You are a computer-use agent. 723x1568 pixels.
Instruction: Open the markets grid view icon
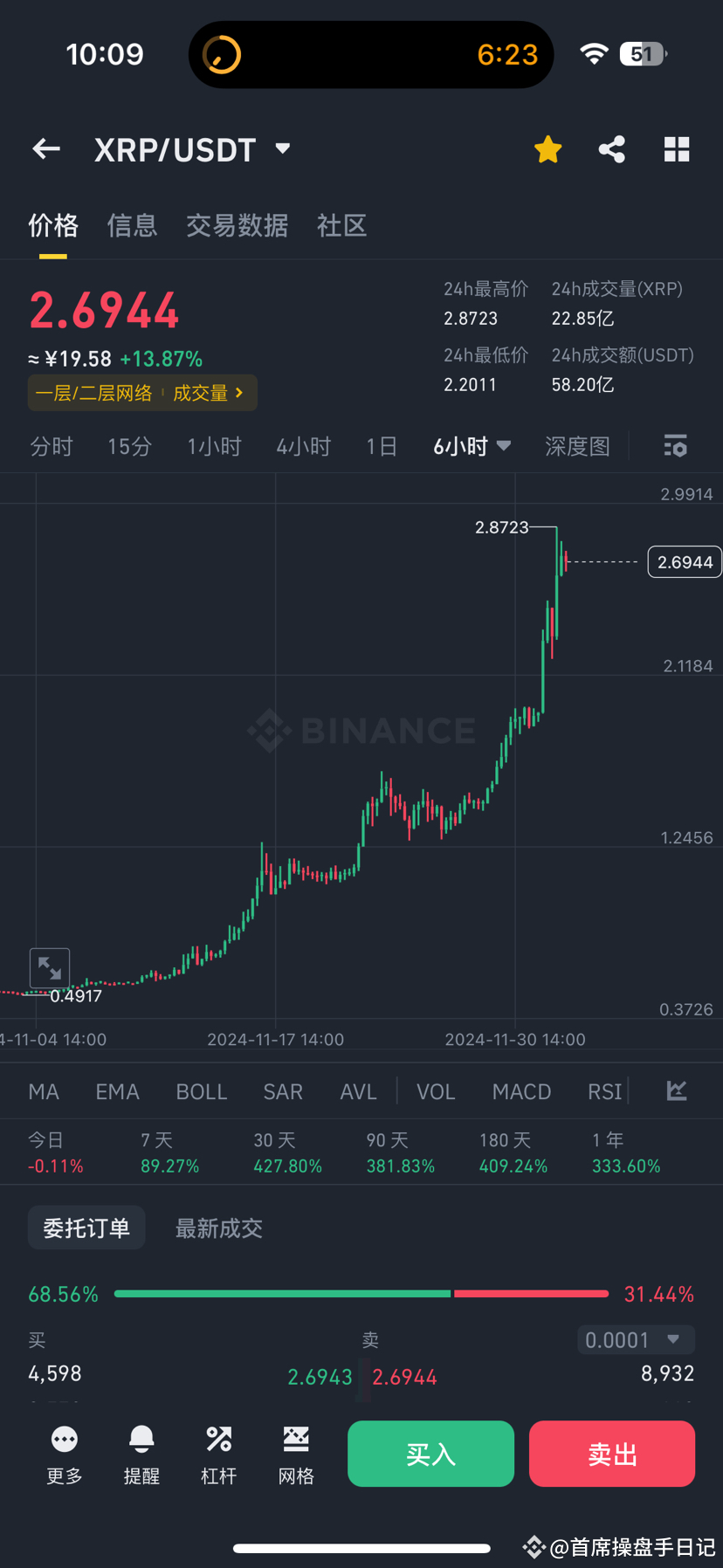pyautogui.click(x=677, y=148)
